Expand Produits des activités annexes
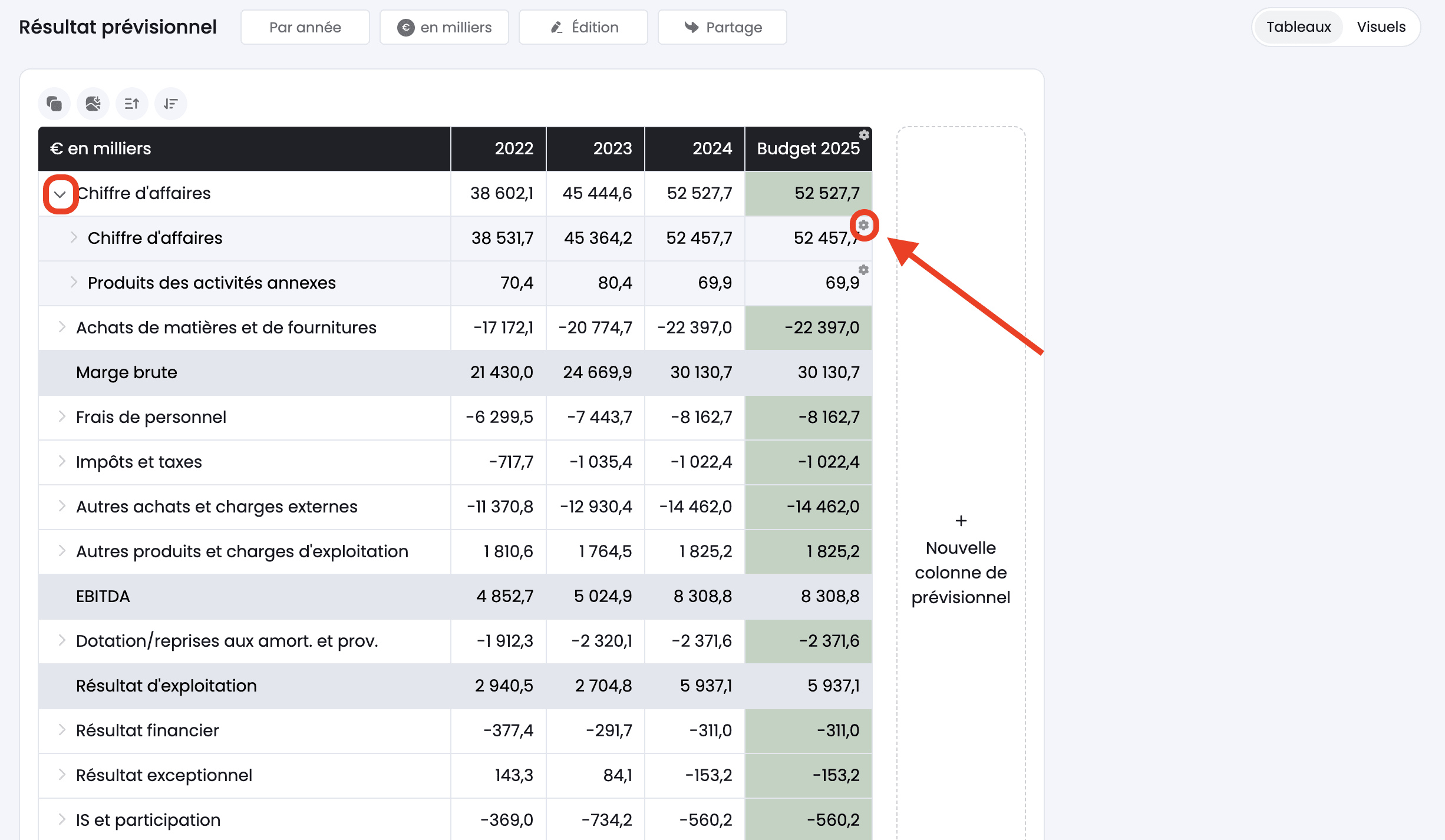This screenshot has height=840, width=1445. [74, 282]
